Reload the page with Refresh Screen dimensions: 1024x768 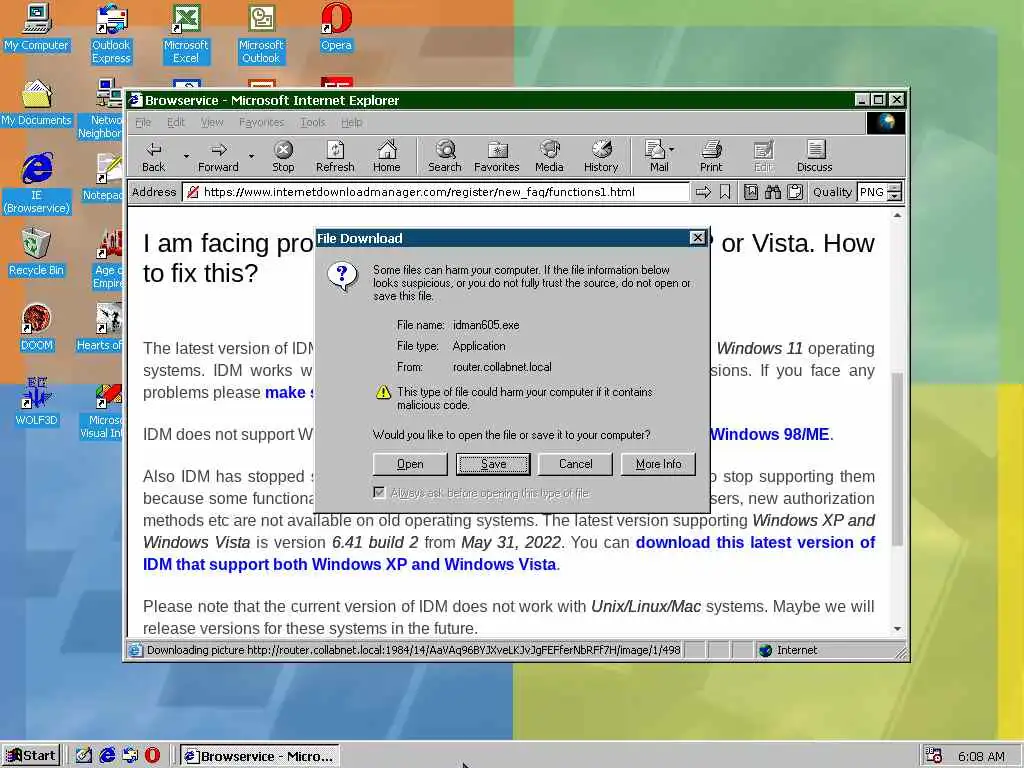[335, 157]
